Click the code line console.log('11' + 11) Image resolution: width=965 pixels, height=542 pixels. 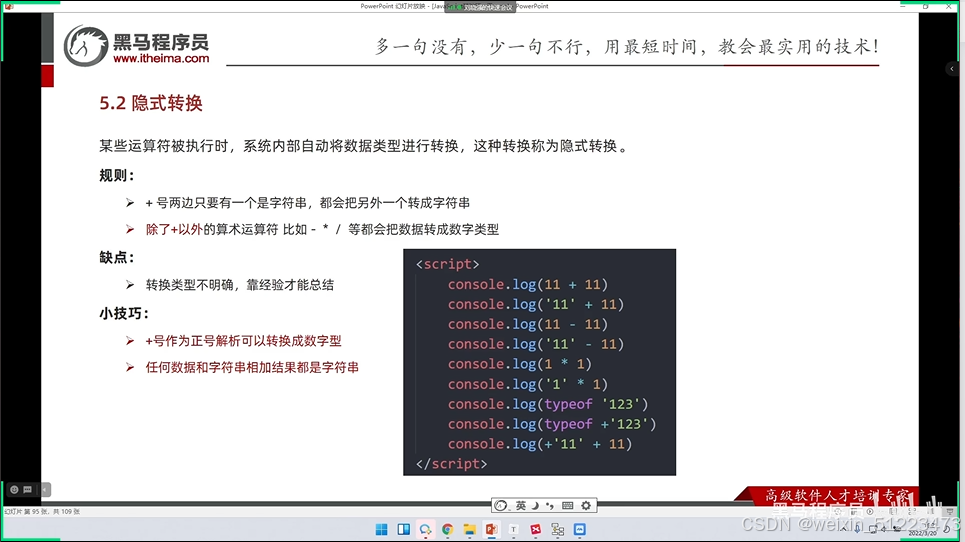point(535,305)
